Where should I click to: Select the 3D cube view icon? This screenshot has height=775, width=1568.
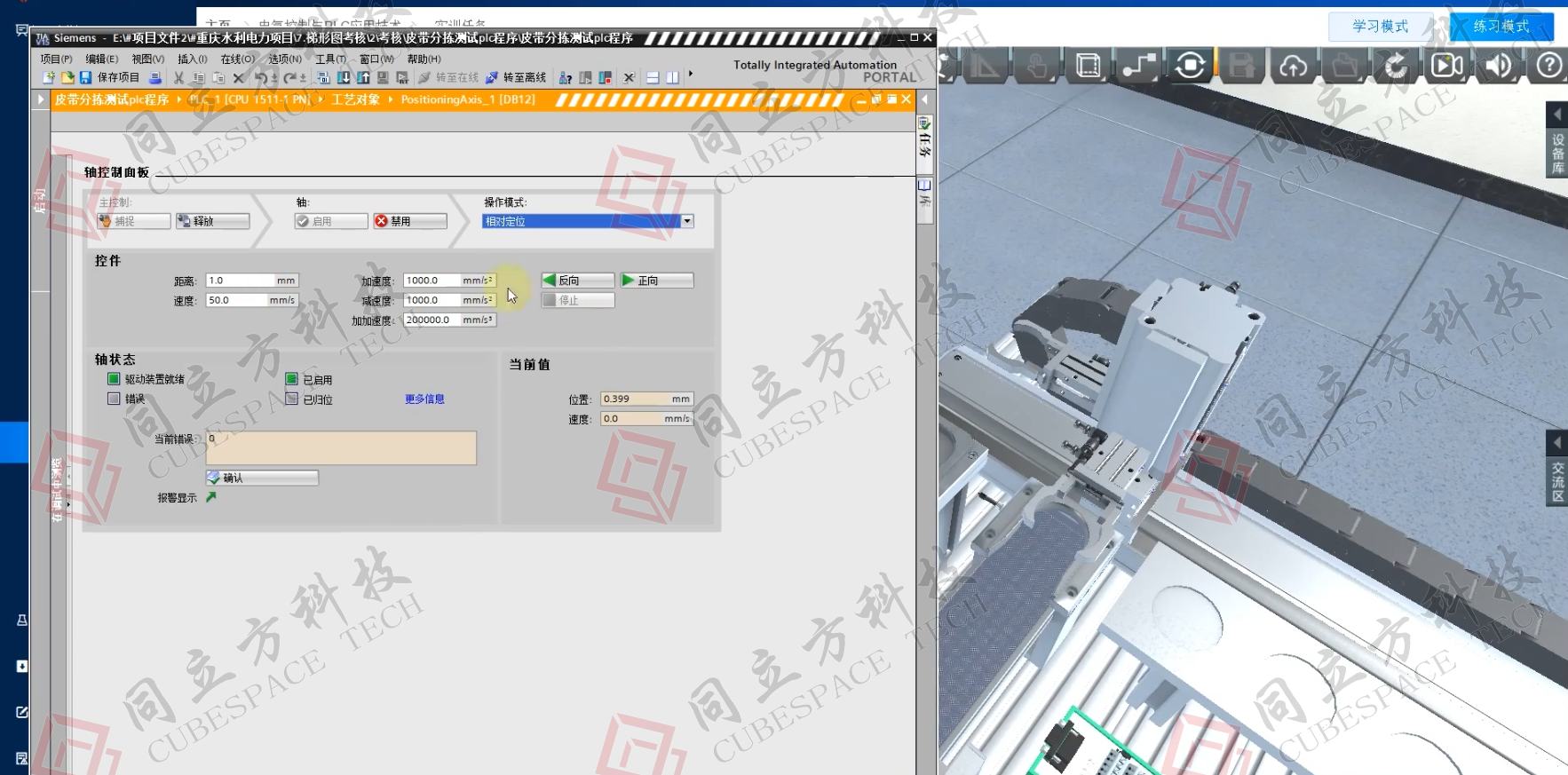click(1088, 66)
